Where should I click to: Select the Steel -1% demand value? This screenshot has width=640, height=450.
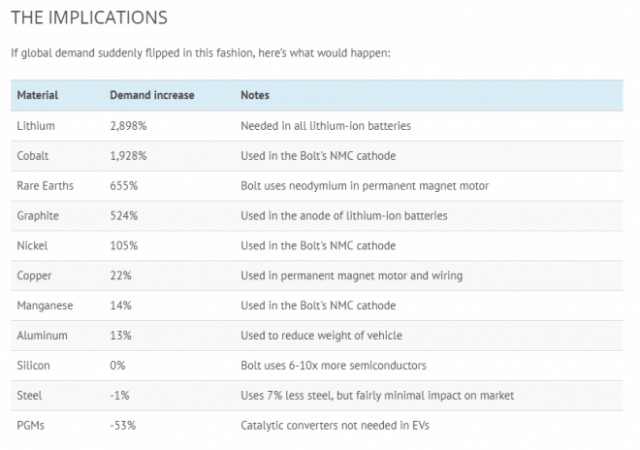118,396
